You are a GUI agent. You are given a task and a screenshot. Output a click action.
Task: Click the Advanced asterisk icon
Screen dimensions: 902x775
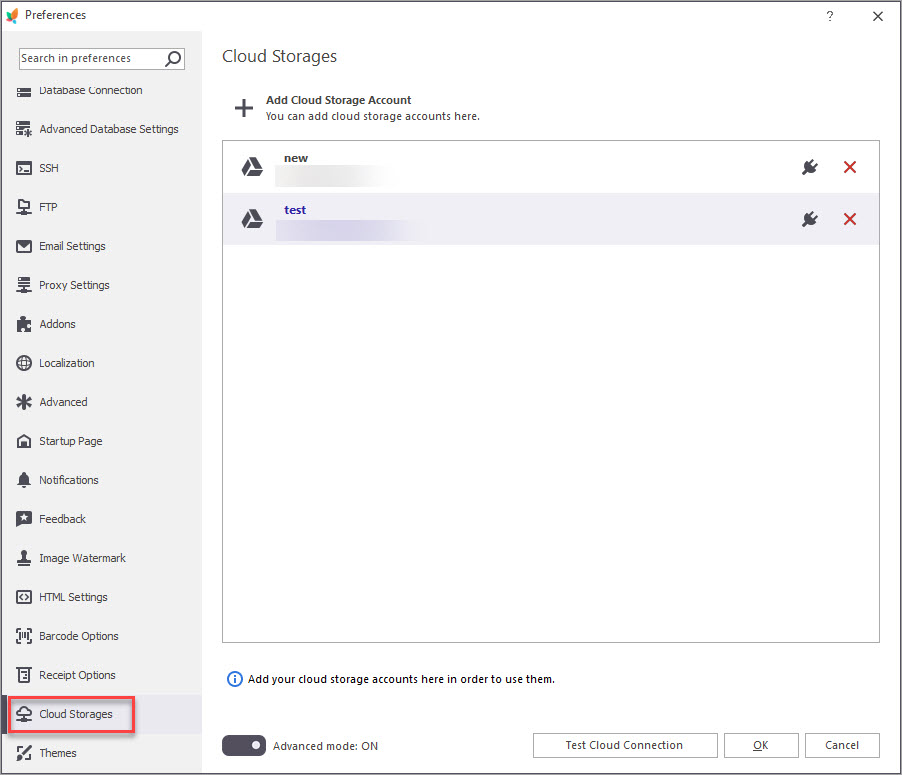[x=24, y=402]
